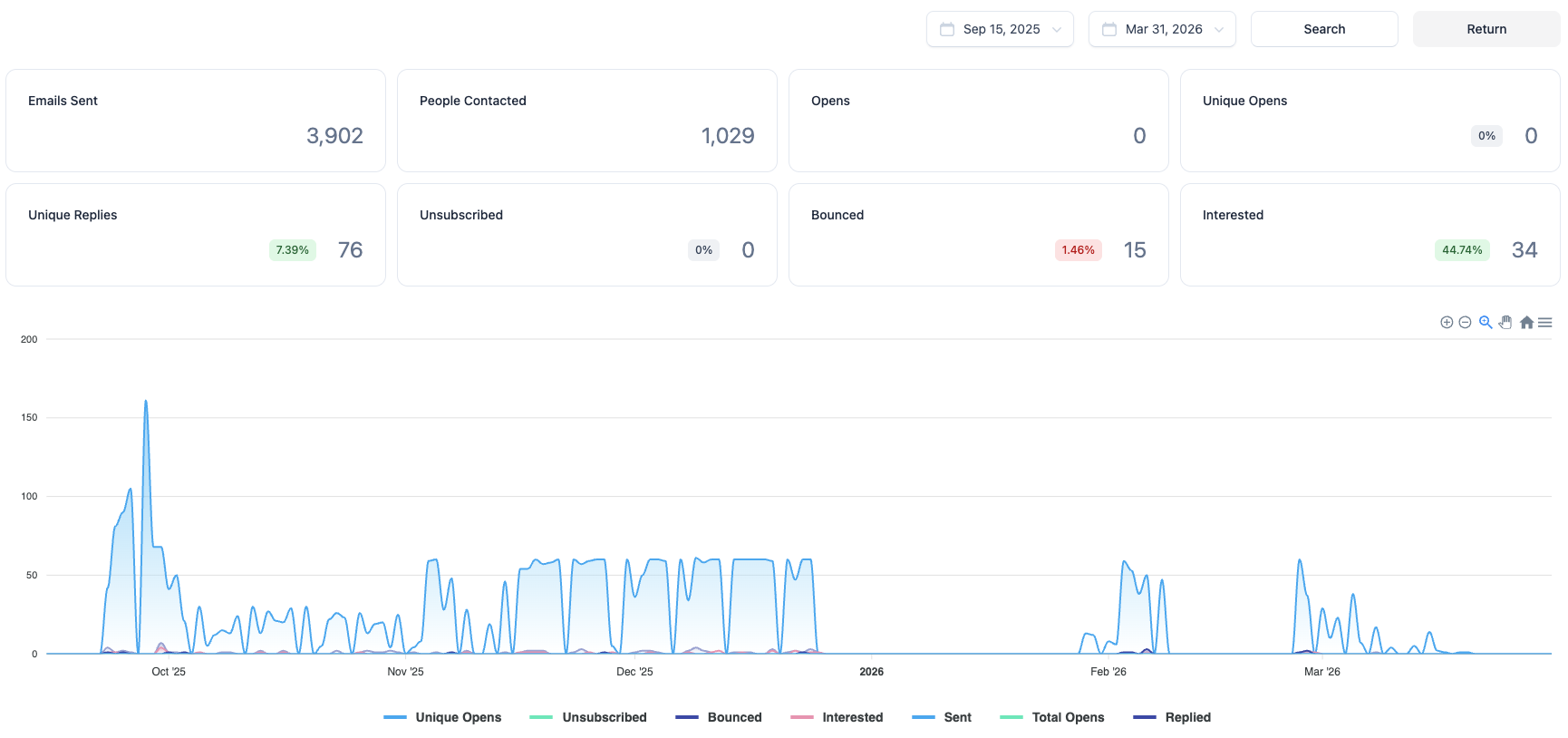Select the People Contacted value 1,029
The image size is (1568, 738).
(x=728, y=136)
